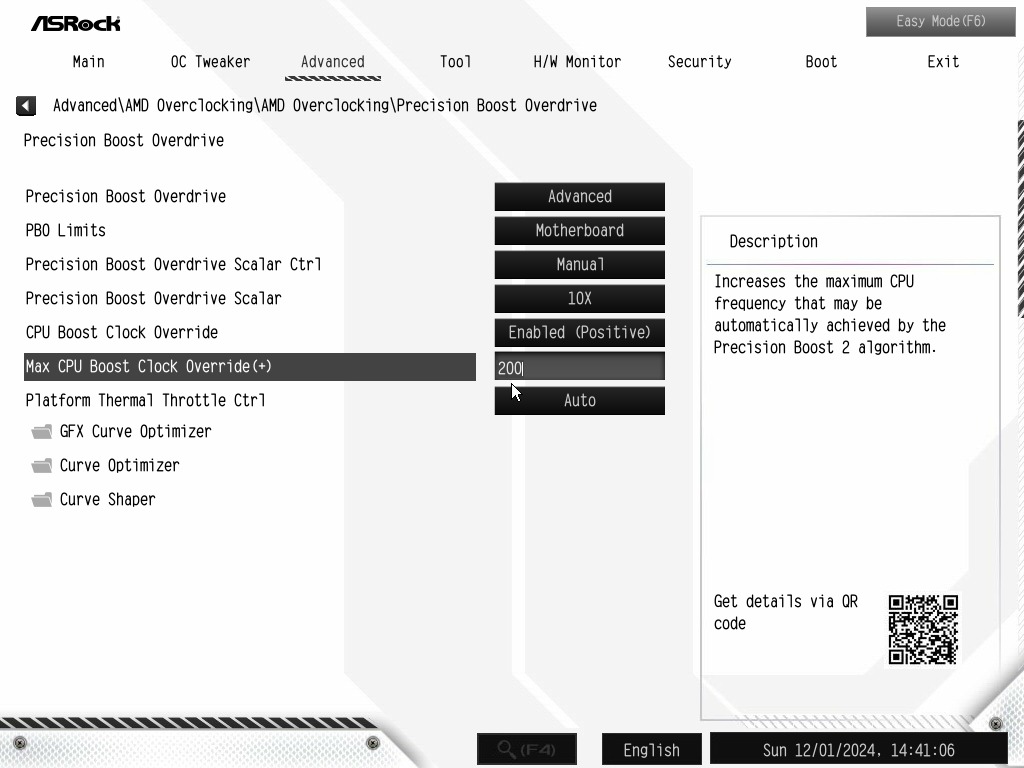Change Platform Thermal Throttle Ctrl Auto setting
The image size is (1024, 768).
[580, 400]
